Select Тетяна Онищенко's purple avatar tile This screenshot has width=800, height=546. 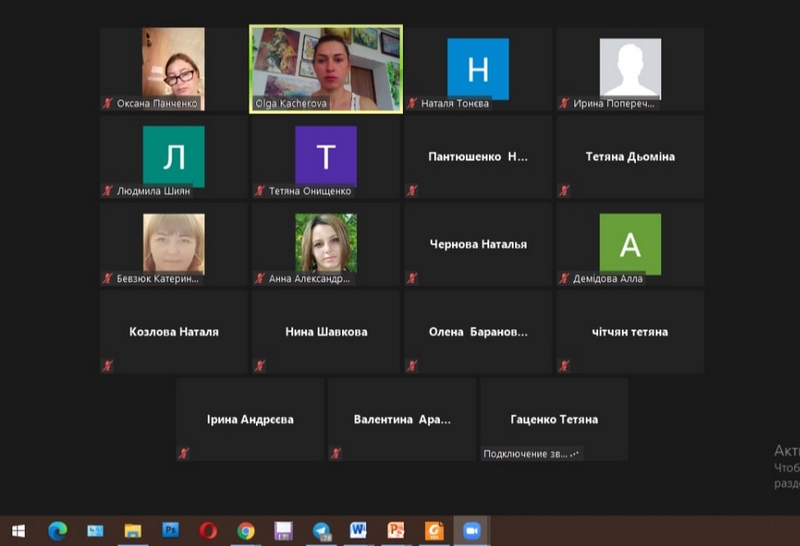pyautogui.click(x=326, y=156)
